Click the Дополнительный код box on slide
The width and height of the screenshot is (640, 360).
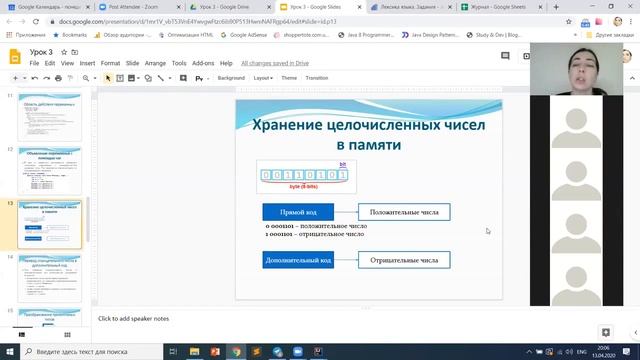pos(298,260)
